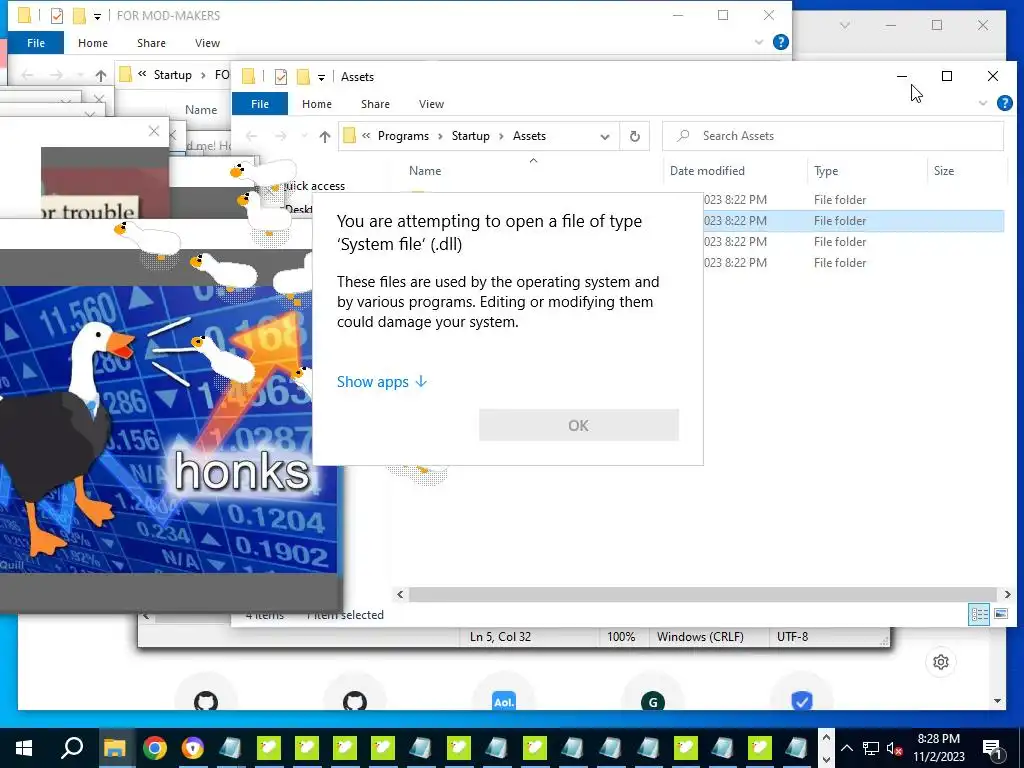Switch Assets to large icons view

pos(1000,614)
